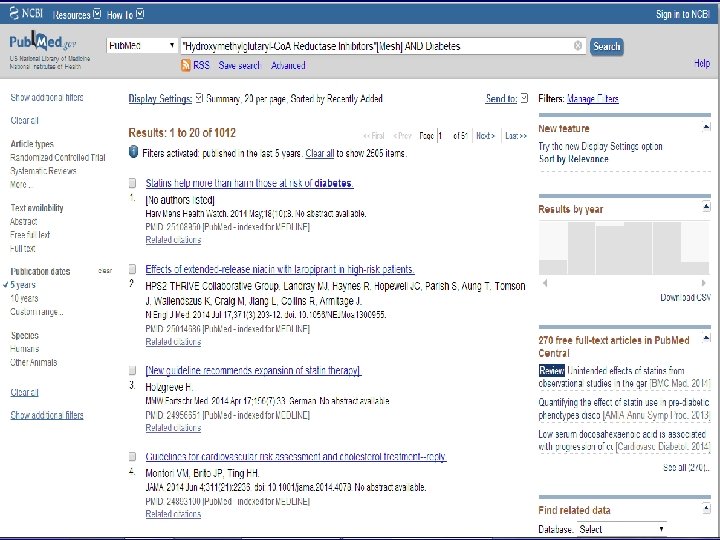Expand the Display Settings dropdown
The image size is (720, 540).
165,99
